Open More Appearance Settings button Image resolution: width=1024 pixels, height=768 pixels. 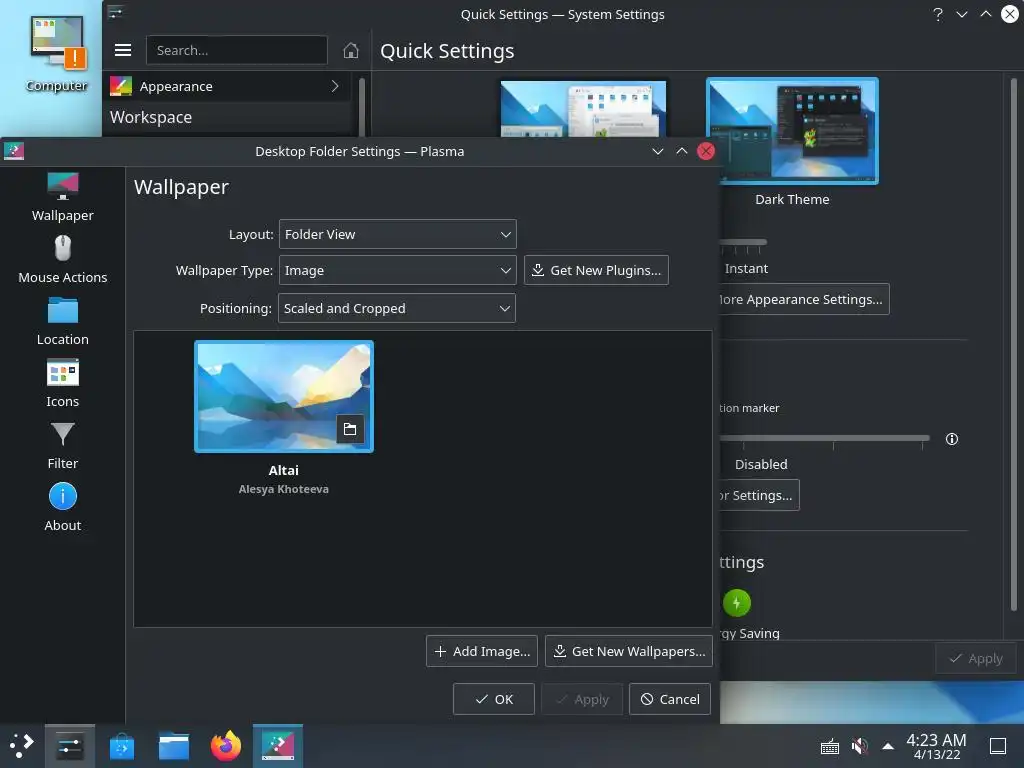[x=804, y=299]
